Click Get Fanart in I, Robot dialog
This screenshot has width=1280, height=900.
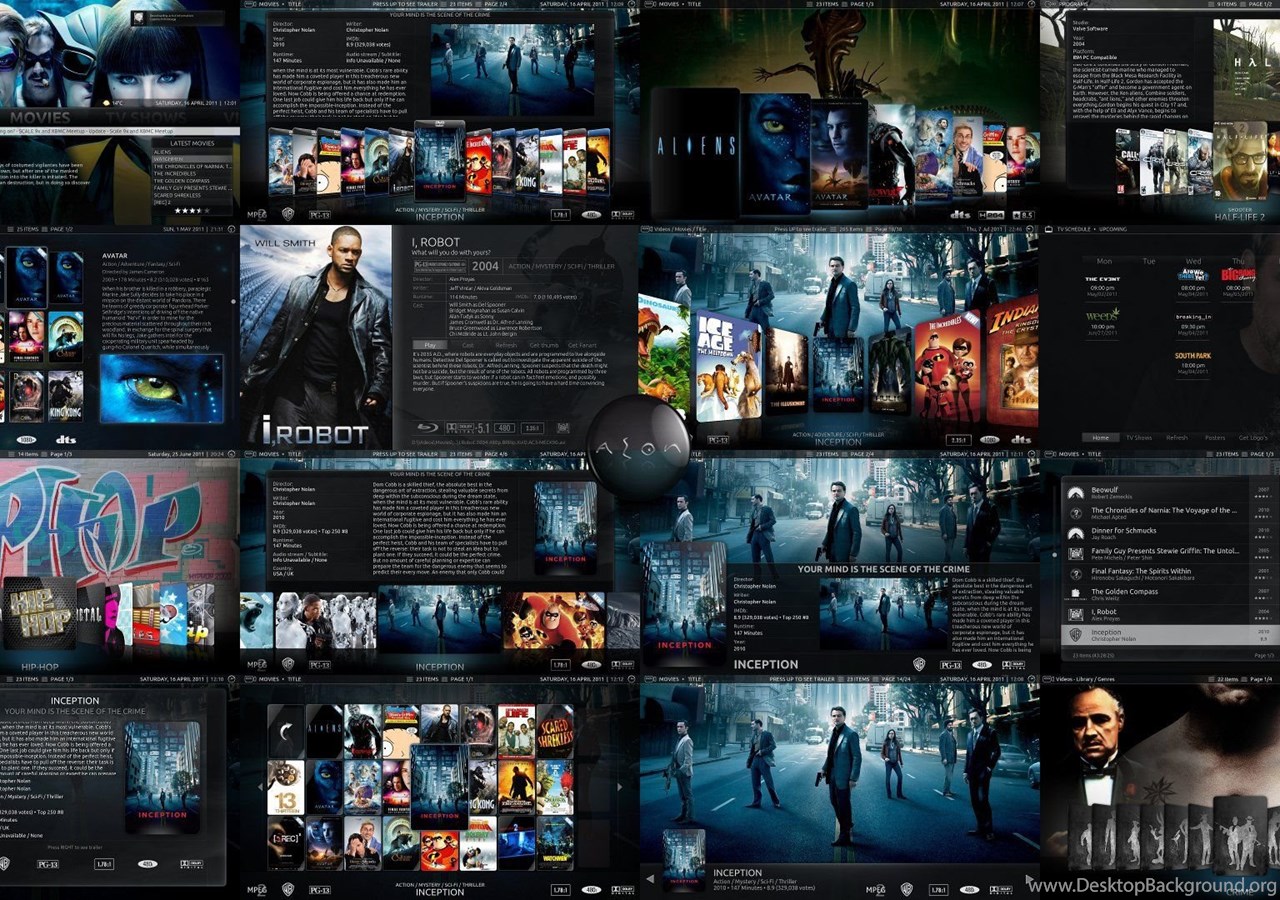pyautogui.click(x=584, y=345)
